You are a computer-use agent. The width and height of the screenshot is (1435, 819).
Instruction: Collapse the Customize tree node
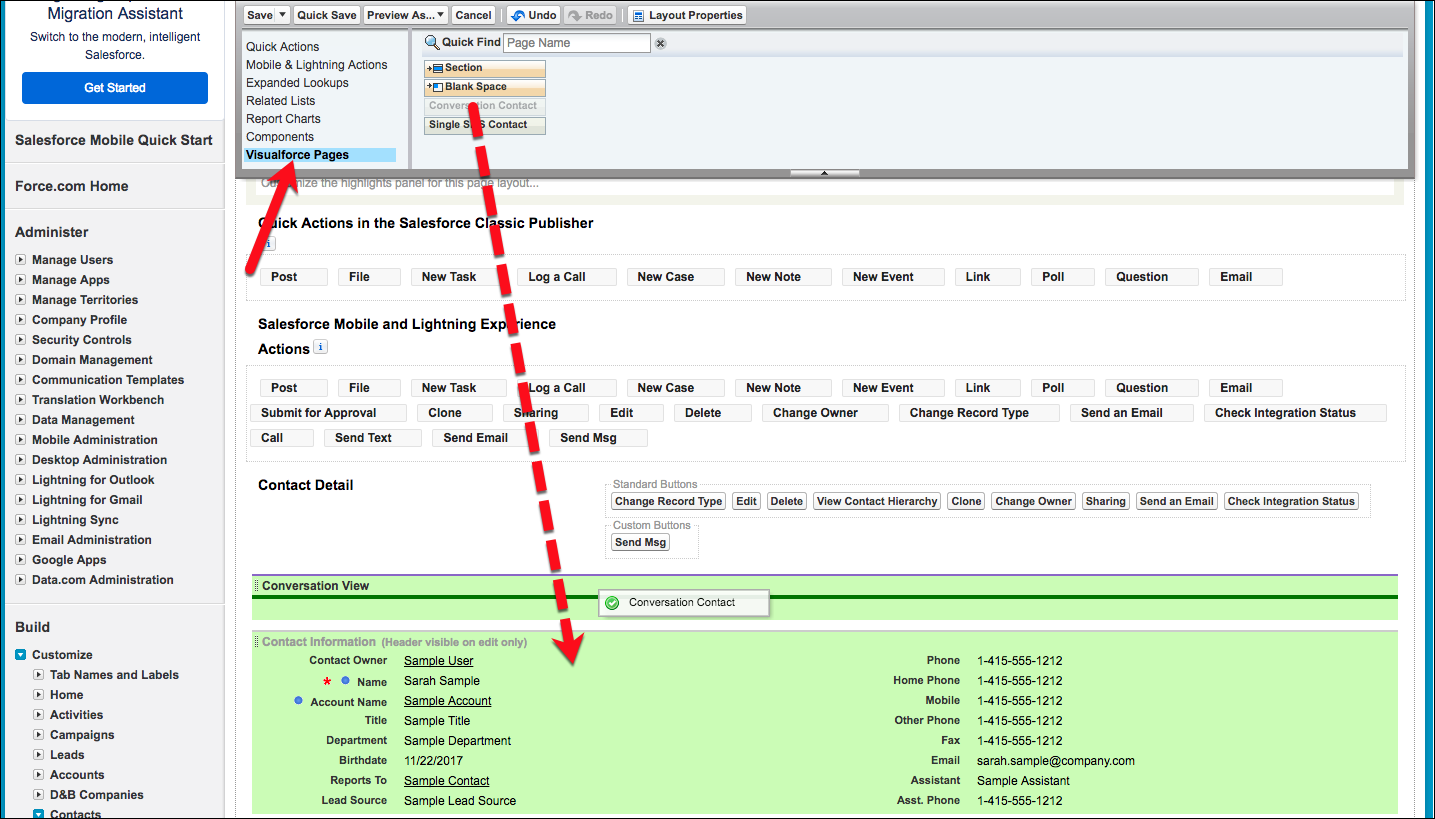20,655
